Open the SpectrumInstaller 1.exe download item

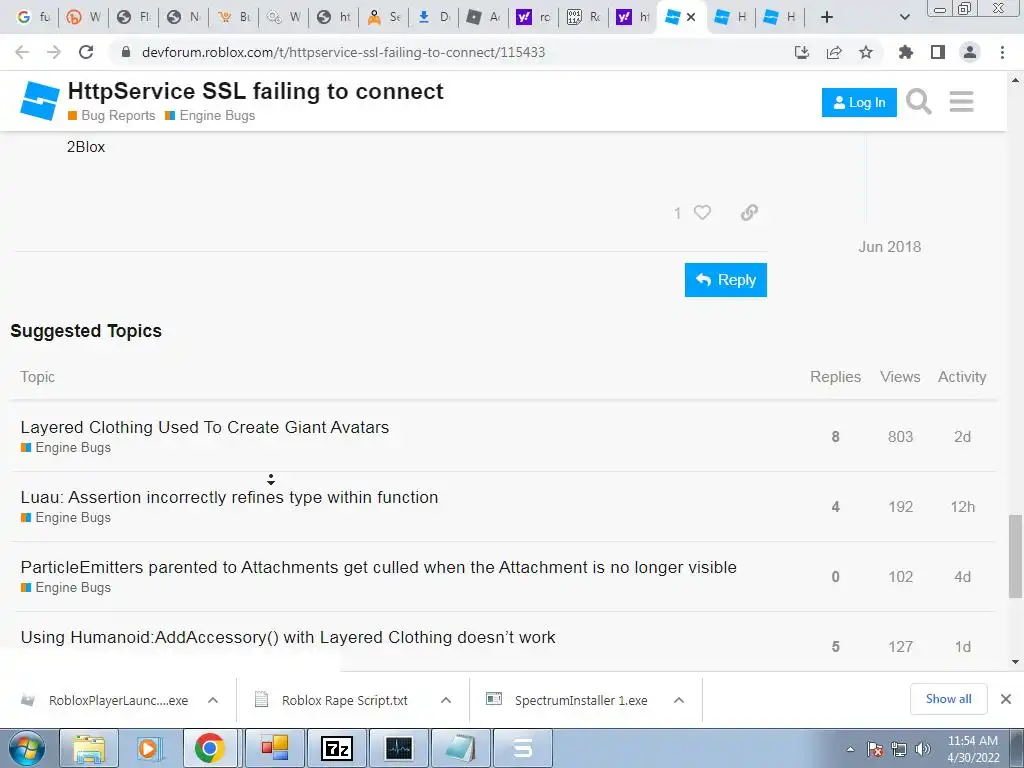pyautogui.click(x=581, y=700)
